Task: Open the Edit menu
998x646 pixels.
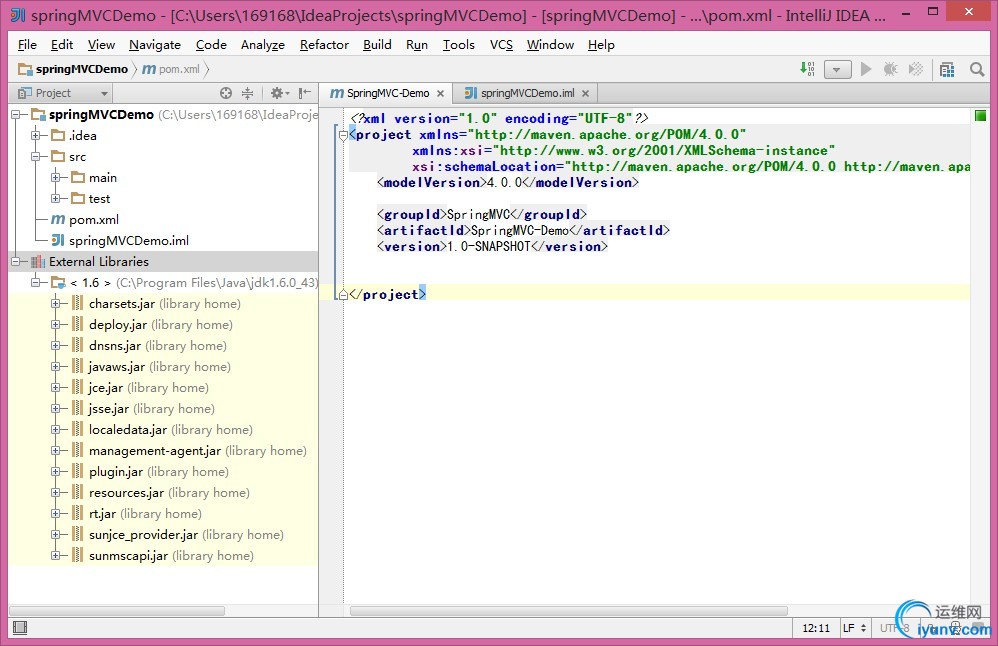Action: (62, 45)
